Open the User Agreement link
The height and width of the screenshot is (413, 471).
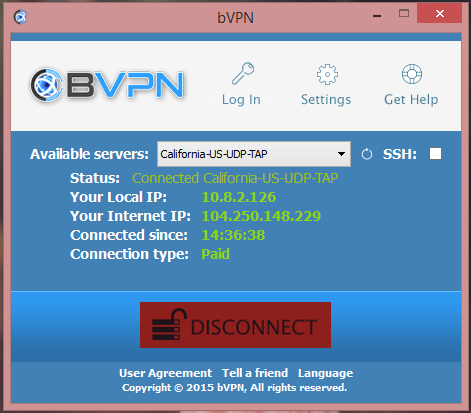click(x=165, y=373)
